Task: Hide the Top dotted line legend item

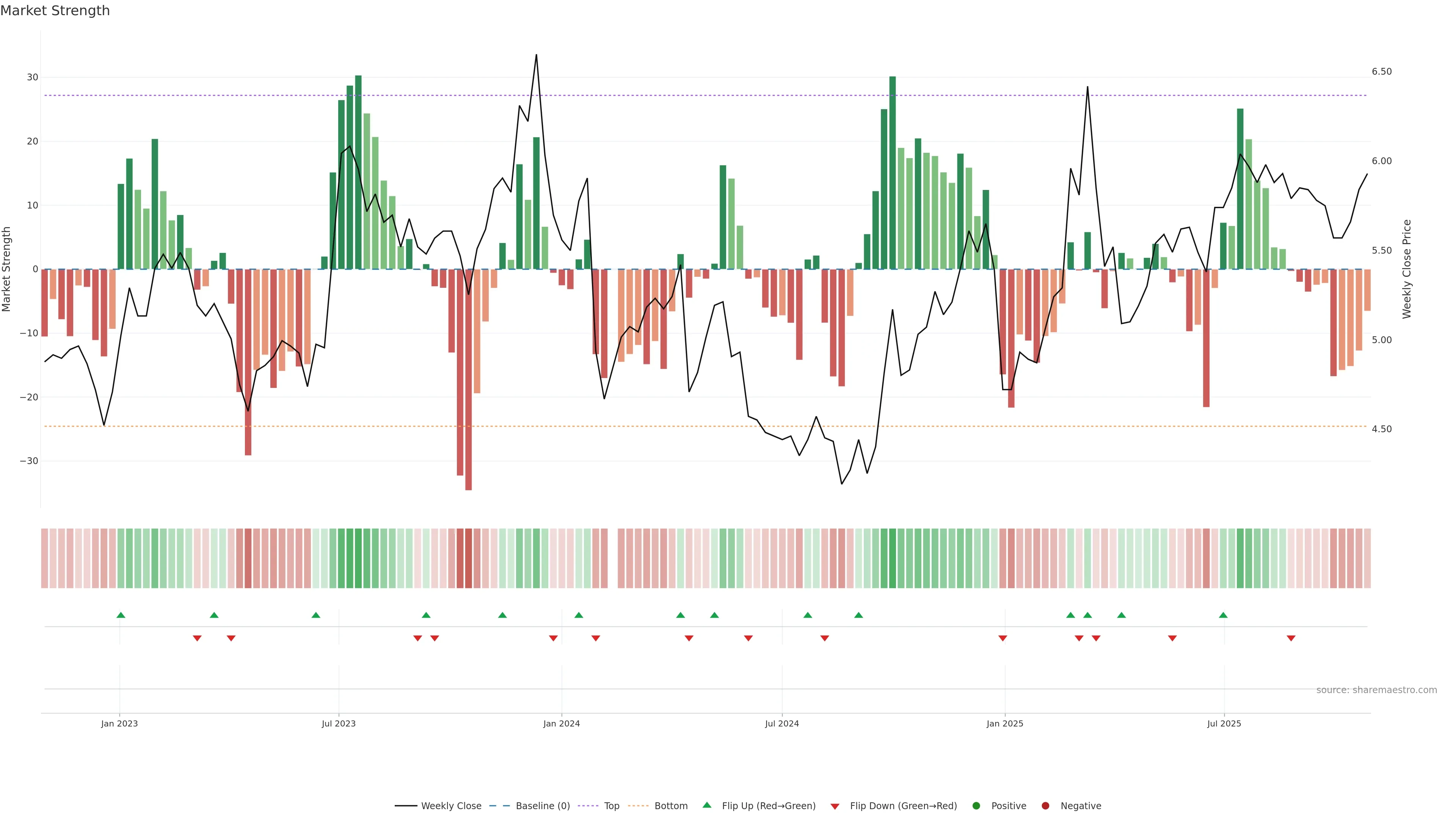Action: pos(611,805)
